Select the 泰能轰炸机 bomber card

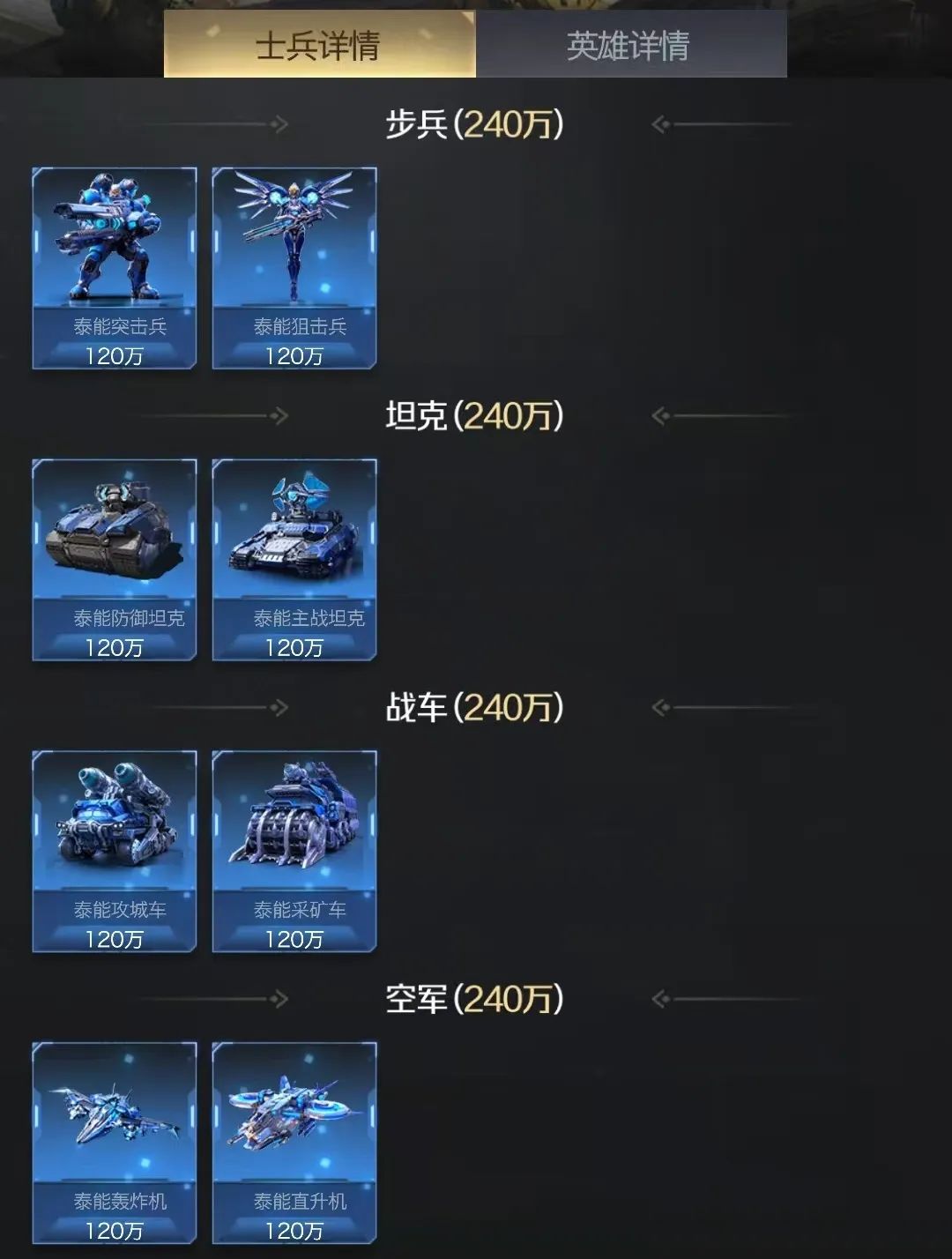coord(115,1144)
